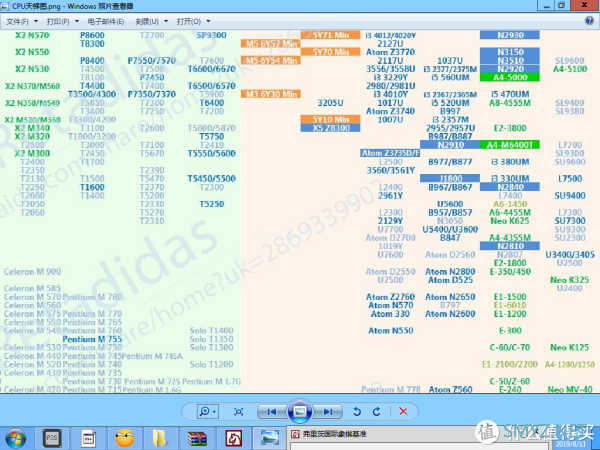Click the blue X5 Z8300 cell
Screen dimensions: 600x450
(331, 128)
